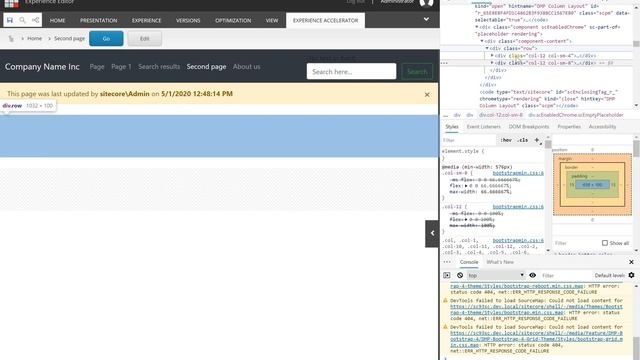The height and width of the screenshot is (360, 640).
Task: Select the Styles tab
Action: point(451,127)
